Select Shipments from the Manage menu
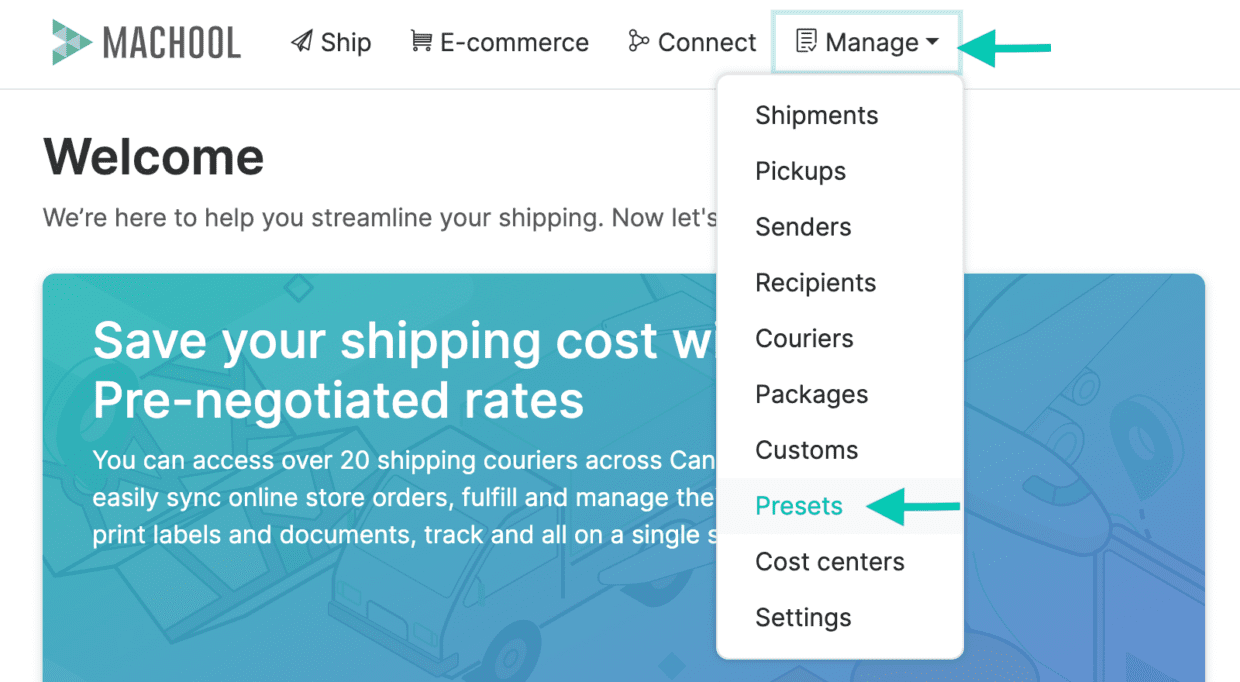This screenshot has height=682, width=1240. tap(817, 115)
